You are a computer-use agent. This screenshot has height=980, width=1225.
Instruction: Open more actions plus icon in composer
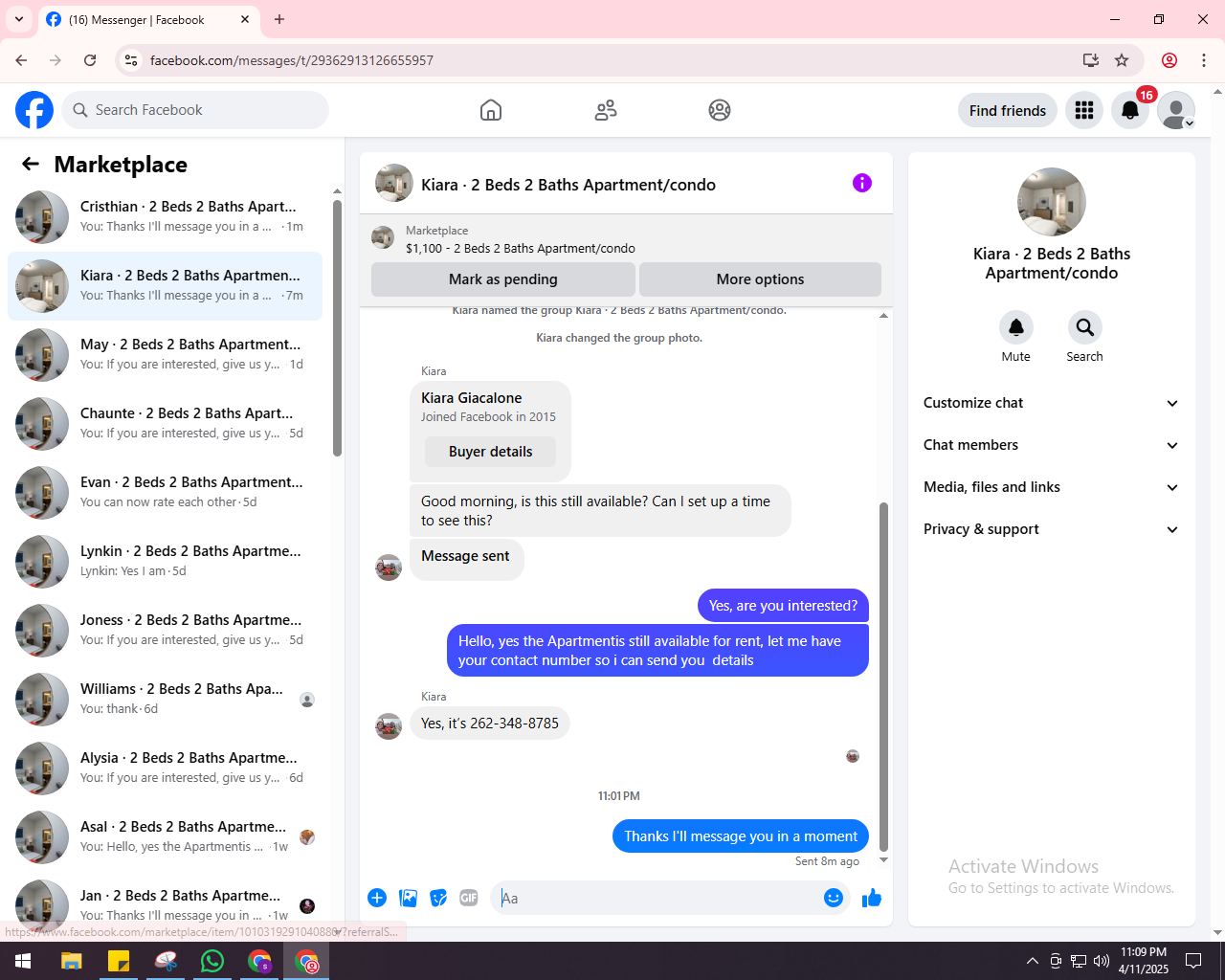(377, 898)
